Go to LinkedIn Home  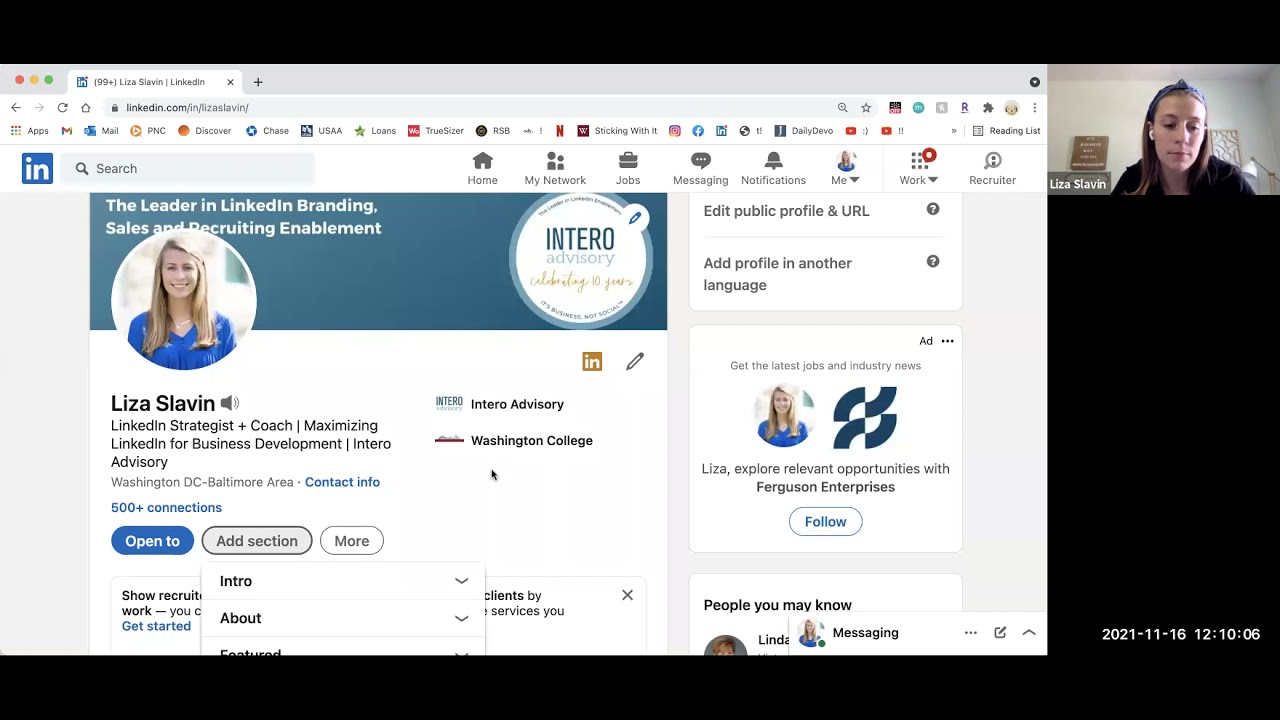tap(482, 168)
